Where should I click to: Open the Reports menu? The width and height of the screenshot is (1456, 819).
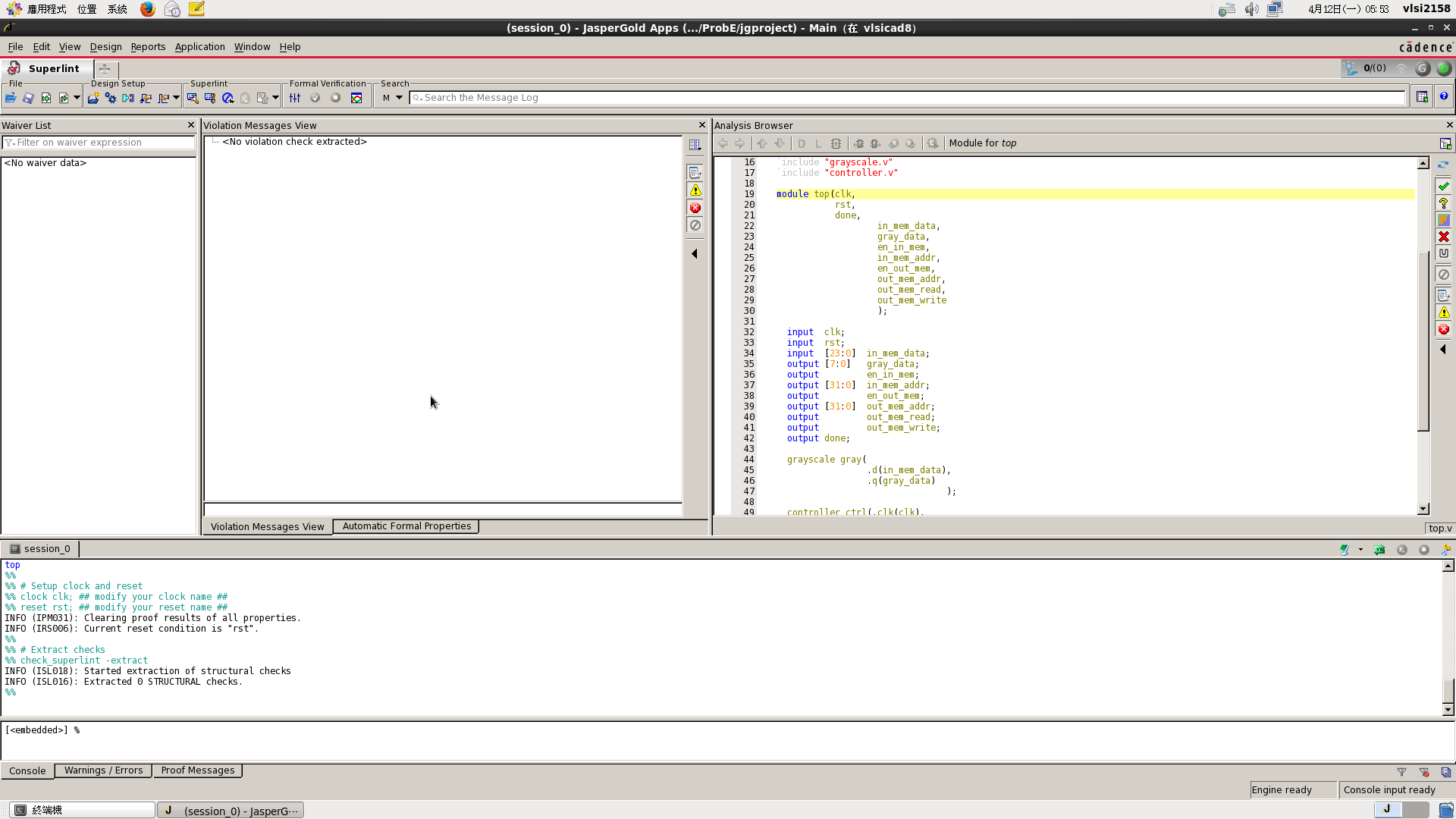[148, 47]
